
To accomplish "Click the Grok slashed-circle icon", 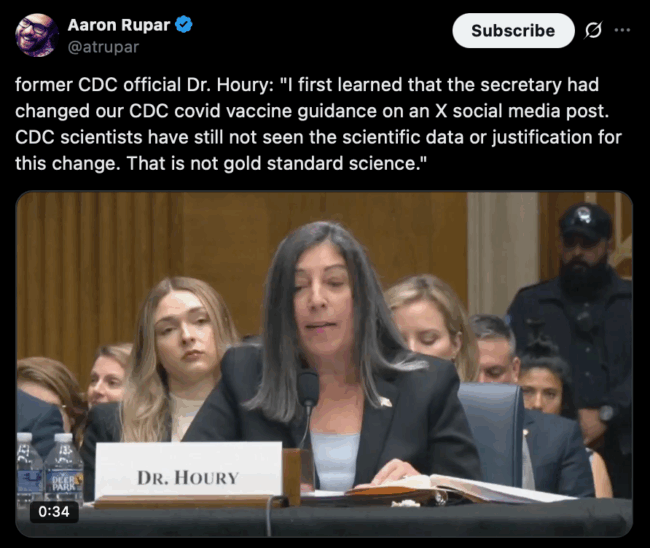I will 593,30.
